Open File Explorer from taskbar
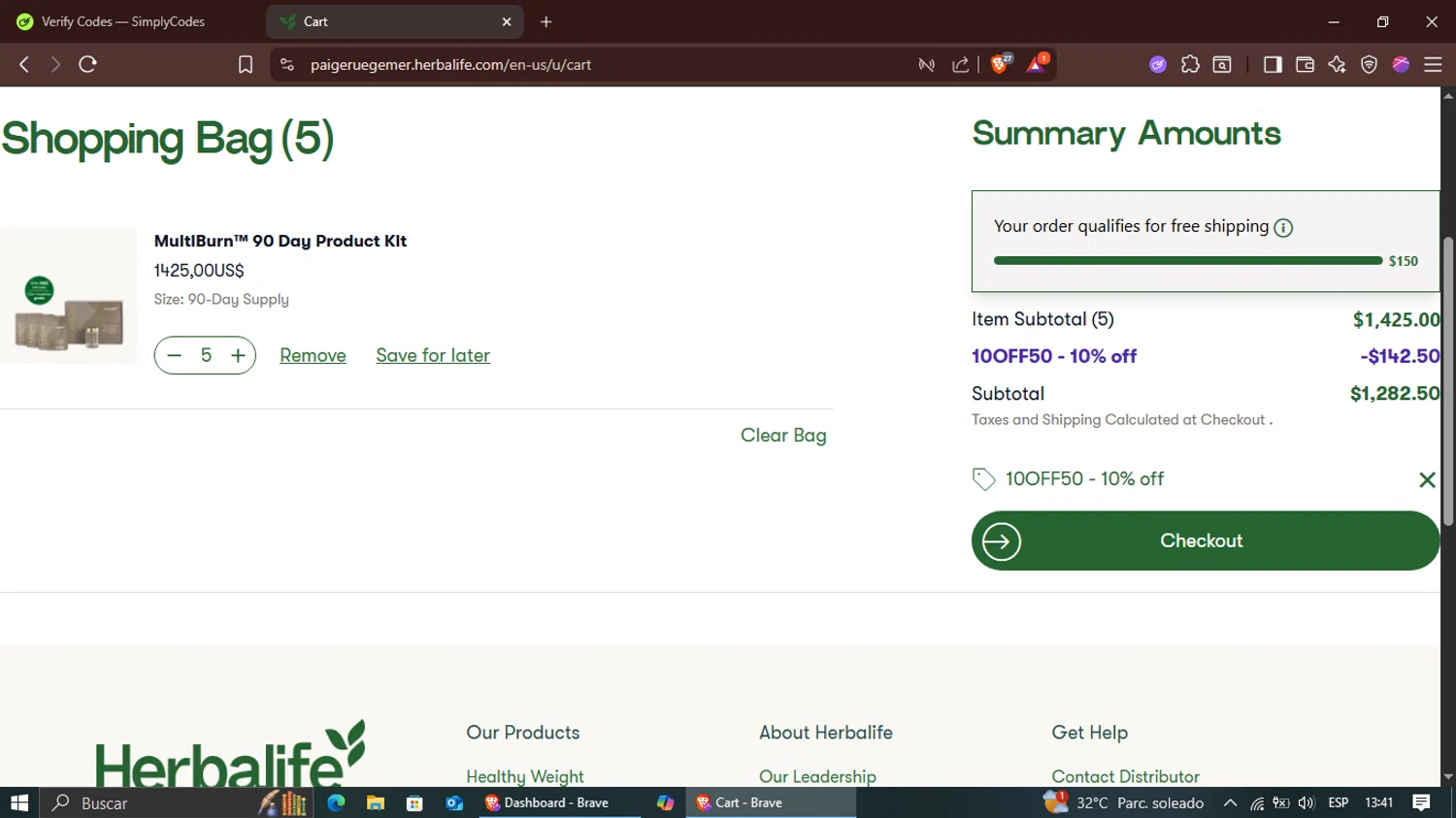This screenshot has height=818, width=1456. [x=376, y=802]
